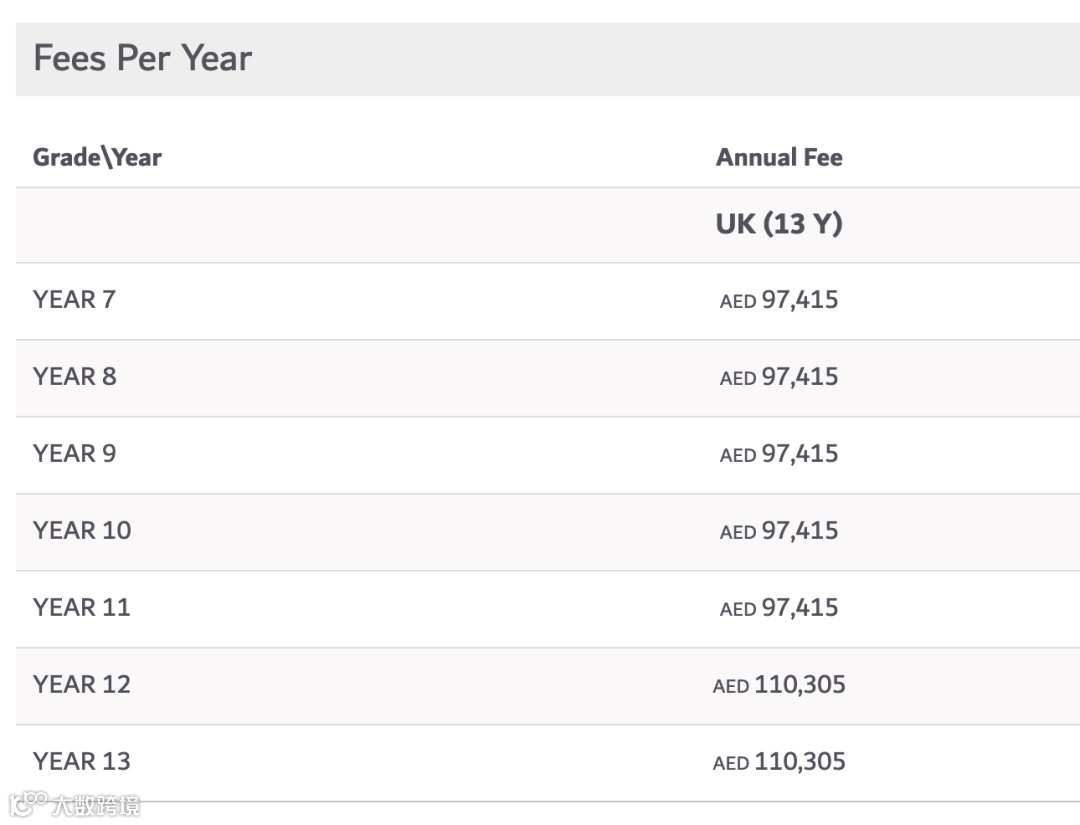This screenshot has height=825, width=1080.
Task: Click the Fees Per Year heading
Action: pyautogui.click(x=142, y=58)
